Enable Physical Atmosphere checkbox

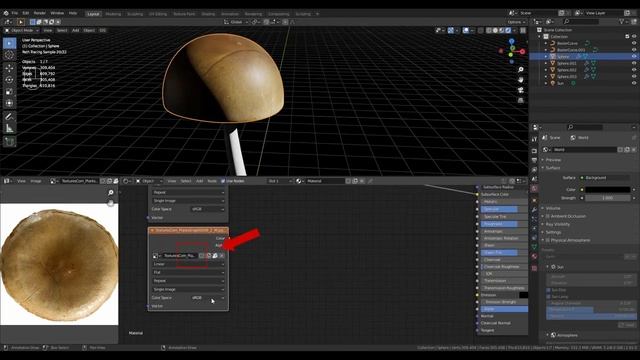point(548,240)
